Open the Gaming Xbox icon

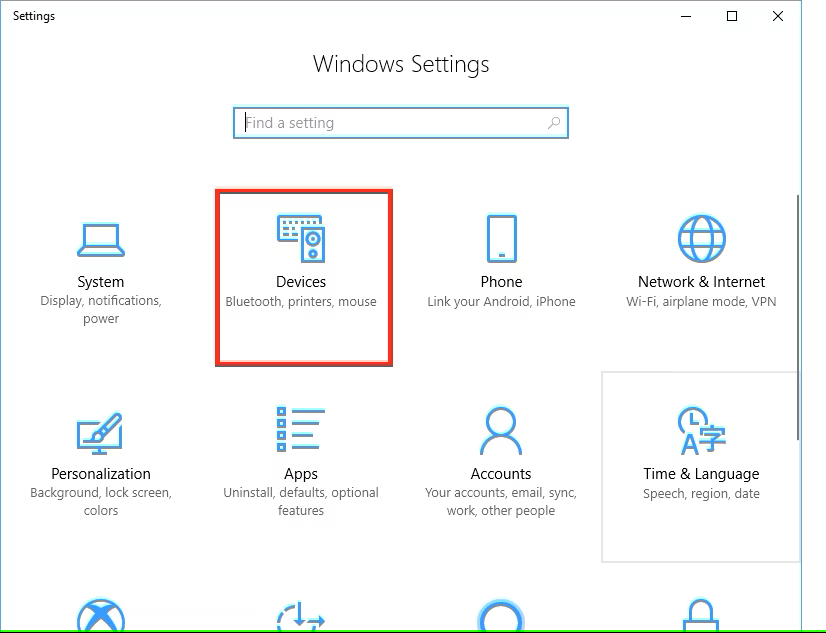pos(101,615)
